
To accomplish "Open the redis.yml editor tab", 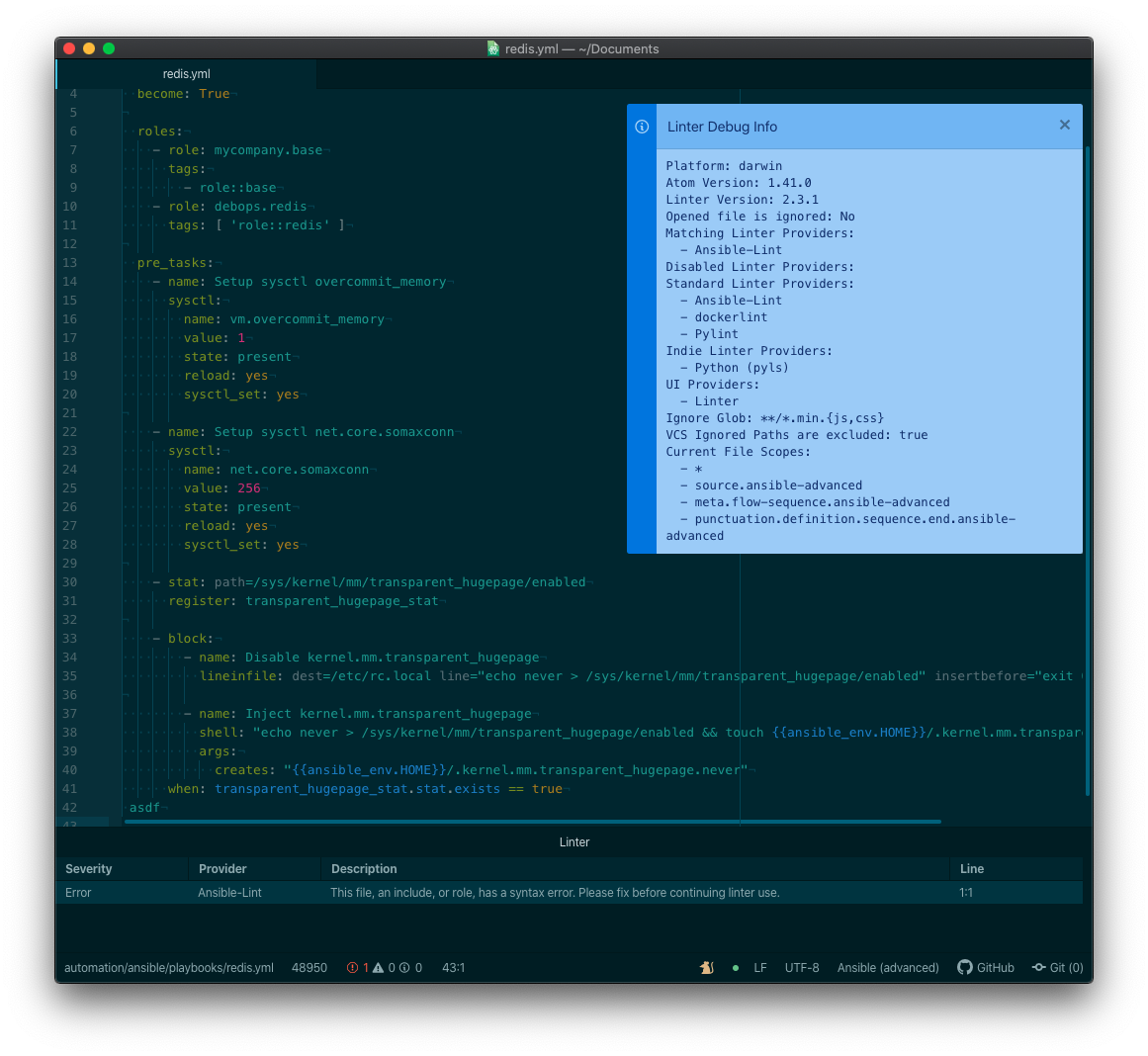I will [x=186, y=74].
